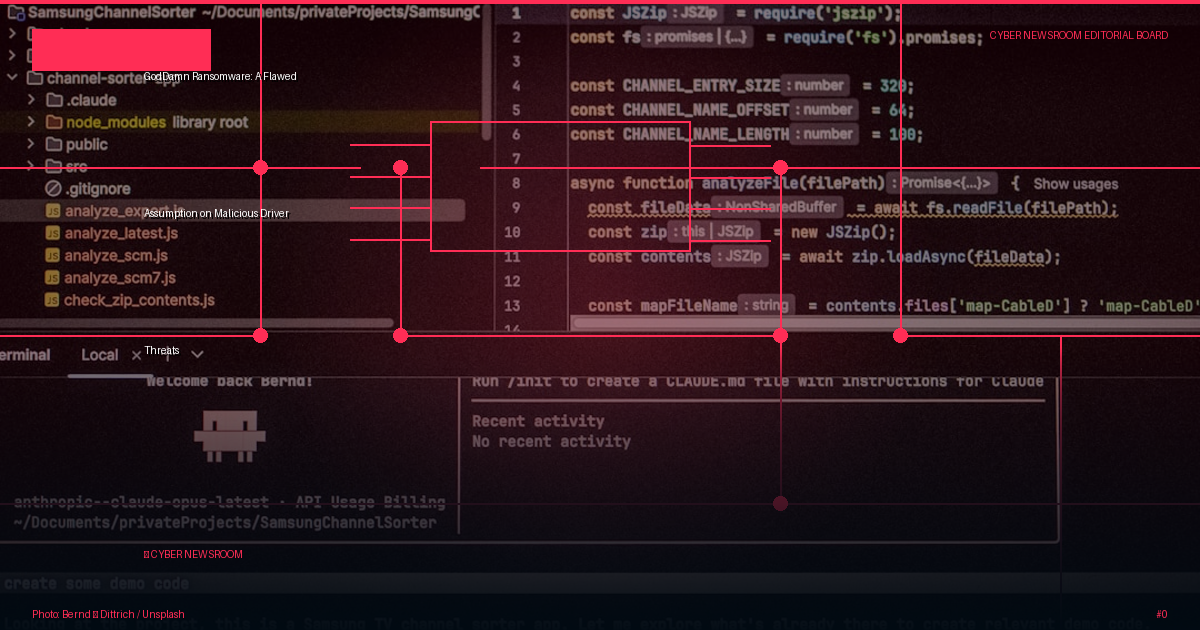Click the ~/Documents/privateProjects path in terminal
This screenshot has width=1200, height=630.
click(x=225, y=523)
